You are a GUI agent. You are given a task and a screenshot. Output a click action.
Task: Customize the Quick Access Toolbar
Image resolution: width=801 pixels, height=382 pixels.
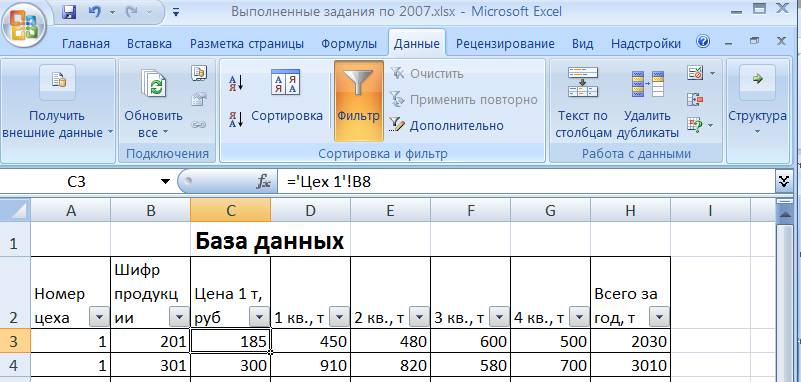tap(176, 12)
